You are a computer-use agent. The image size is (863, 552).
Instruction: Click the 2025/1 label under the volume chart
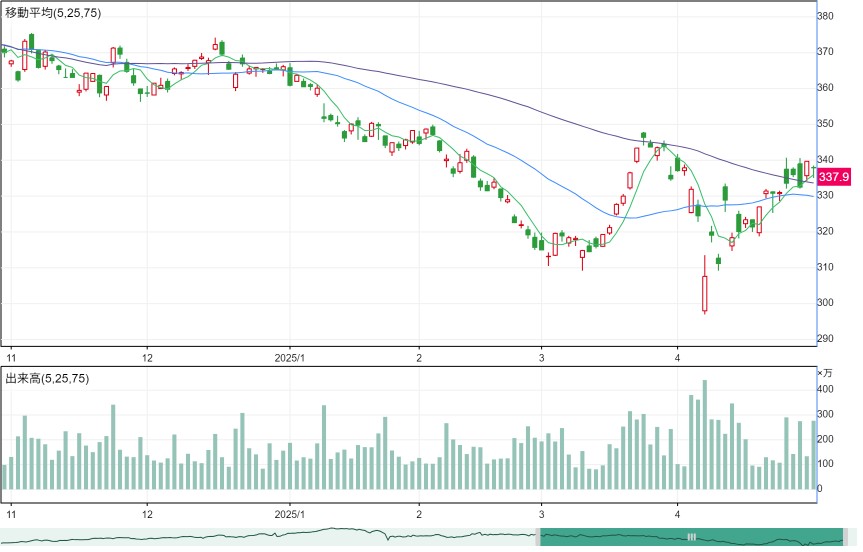coord(290,515)
